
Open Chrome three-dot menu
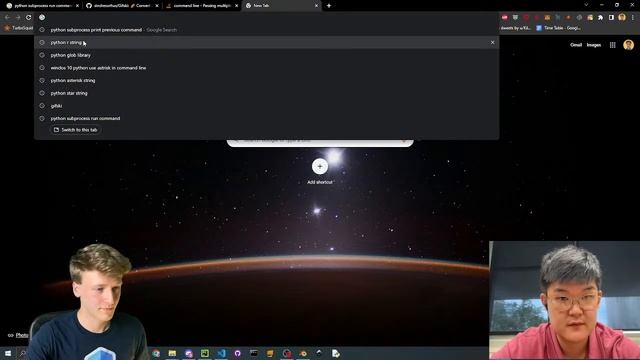pos(633,18)
